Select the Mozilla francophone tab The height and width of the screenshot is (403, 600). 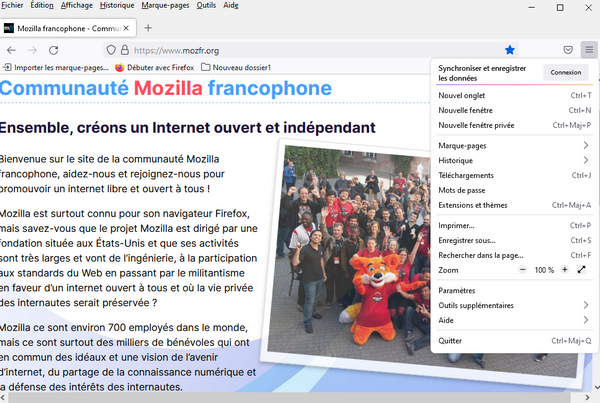68,28
